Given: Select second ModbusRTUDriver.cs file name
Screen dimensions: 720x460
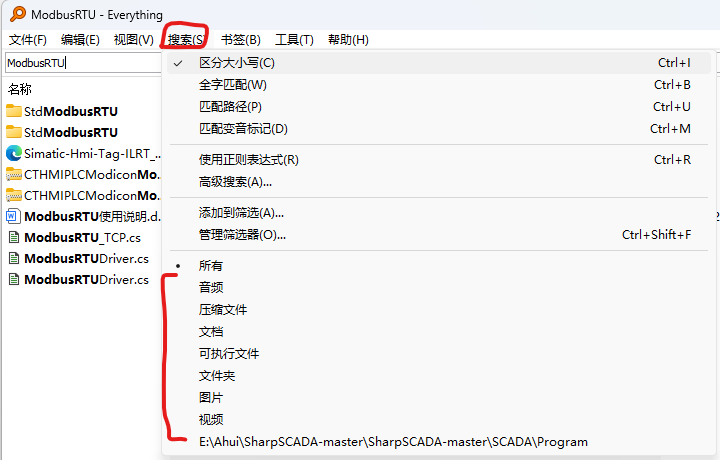Looking at the screenshot, I should (x=86, y=280).
